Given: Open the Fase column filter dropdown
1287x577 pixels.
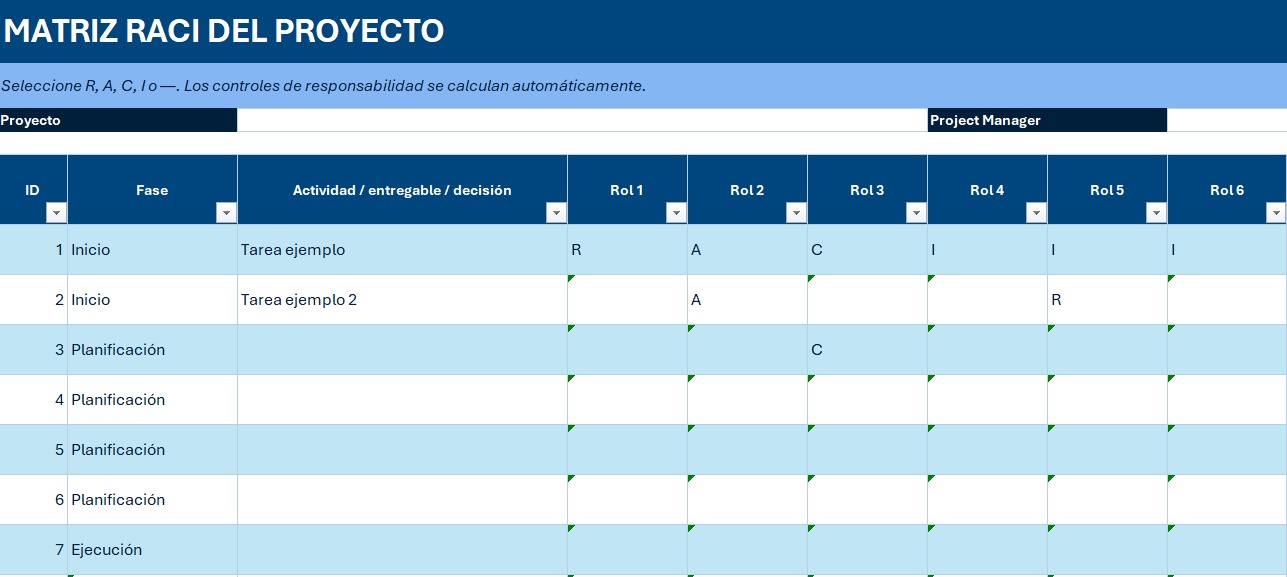Looking at the screenshot, I should click(x=227, y=213).
